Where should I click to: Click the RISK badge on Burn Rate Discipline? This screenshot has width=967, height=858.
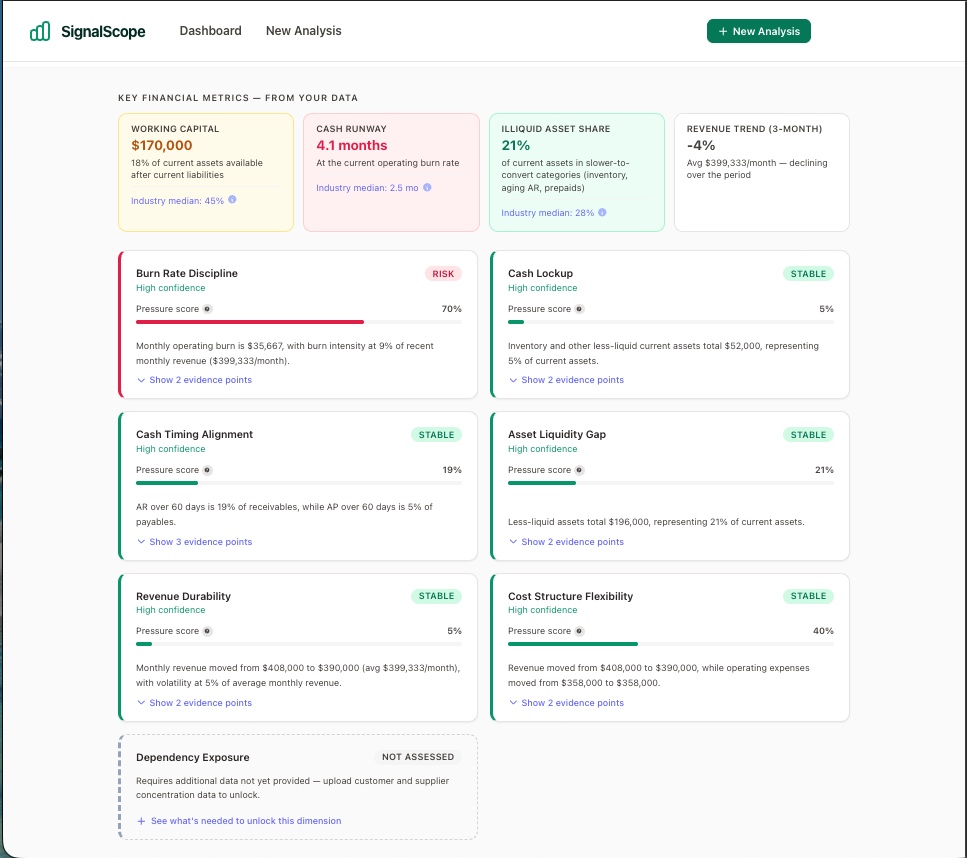tap(443, 274)
